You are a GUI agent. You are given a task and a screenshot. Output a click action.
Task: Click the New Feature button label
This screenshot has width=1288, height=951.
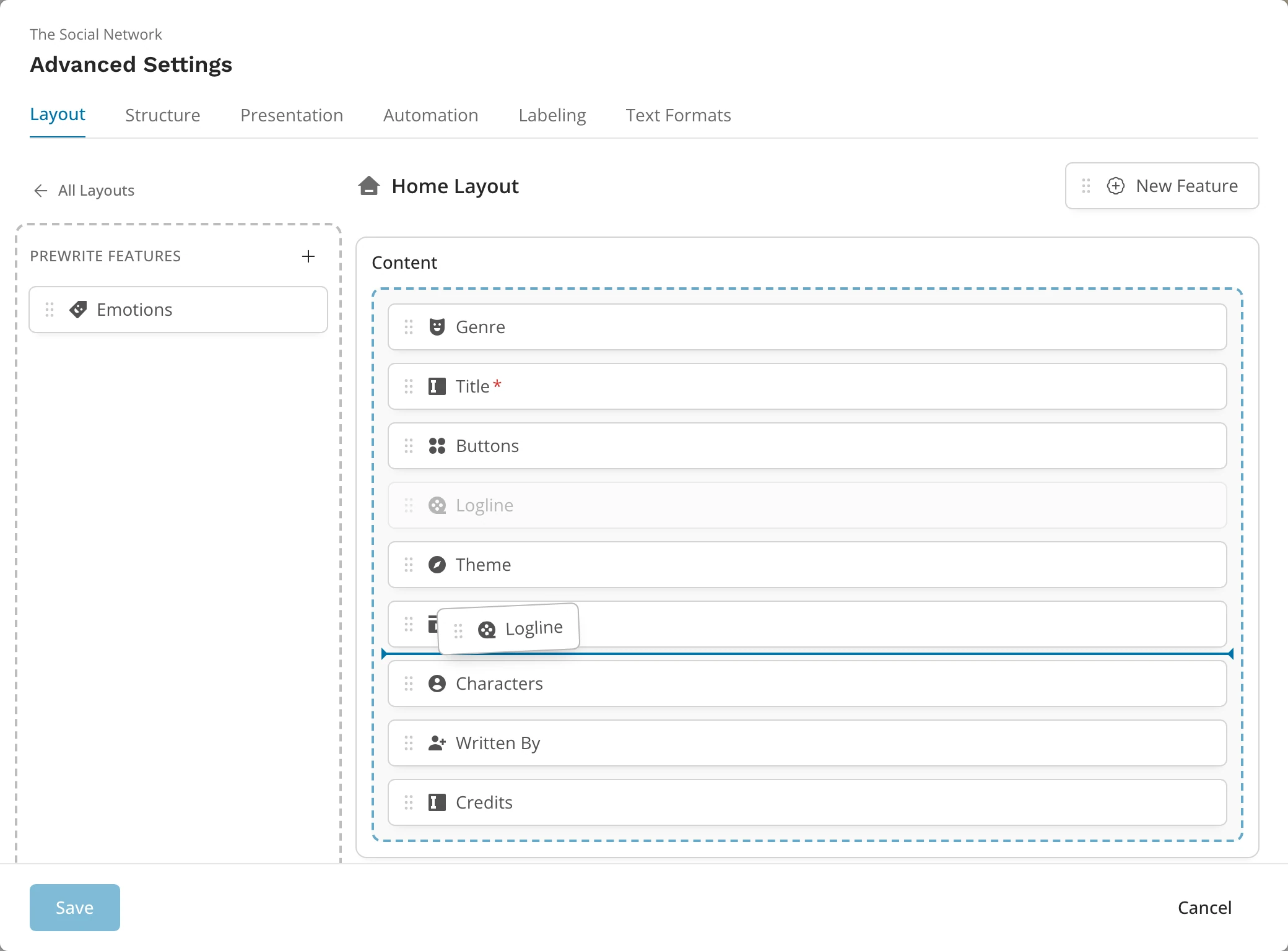[x=1187, y=186]
